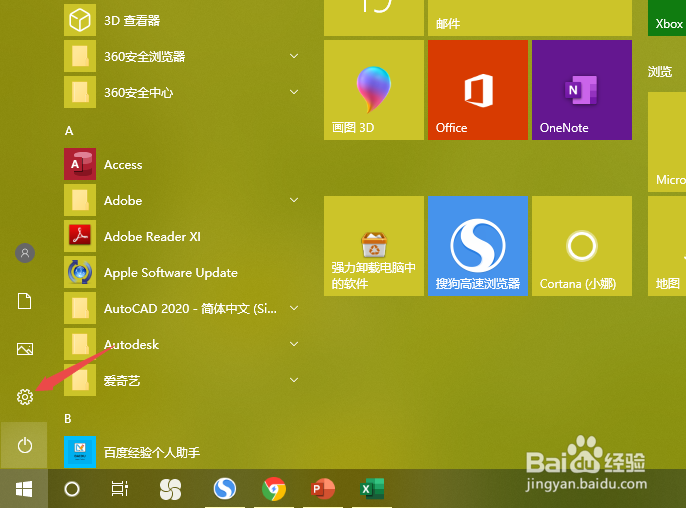Viewport: 686px width, 508px height.
Task: Open Task View in taskbar
Action: pyautogui.click(x=119, y=489)
